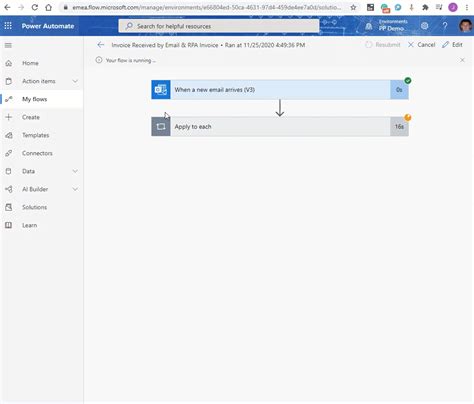Click the 16s duration on Apply to each

pos(399,126)
